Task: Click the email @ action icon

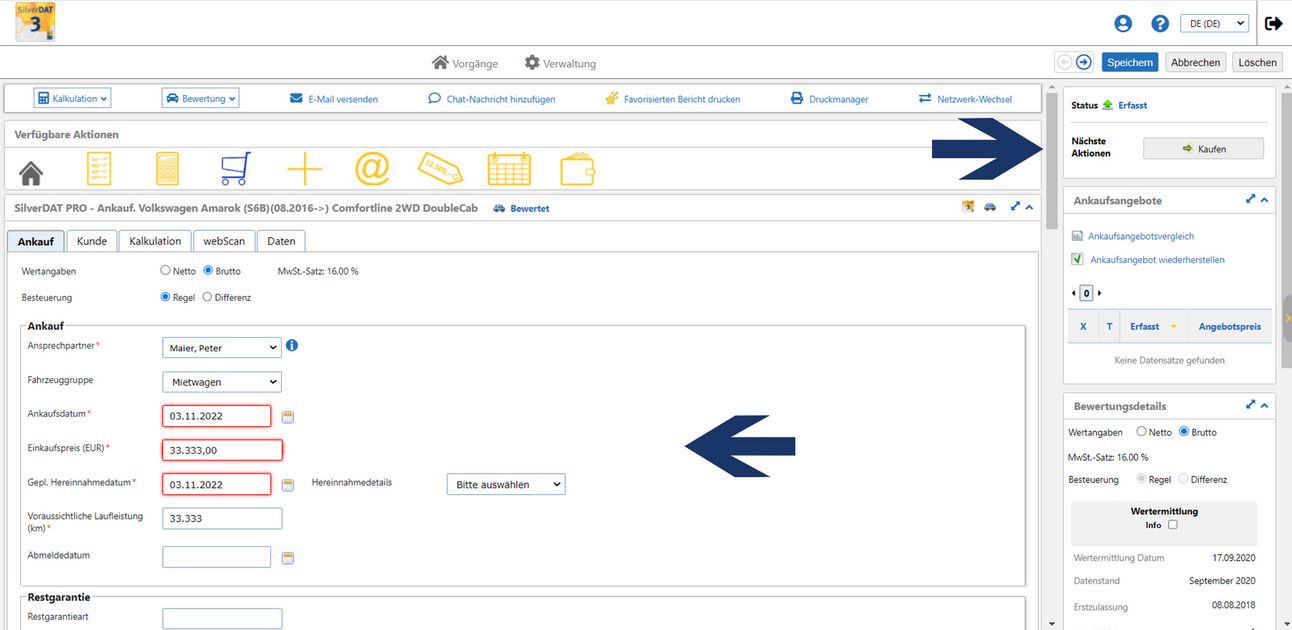Action: (x=372, y=169)
